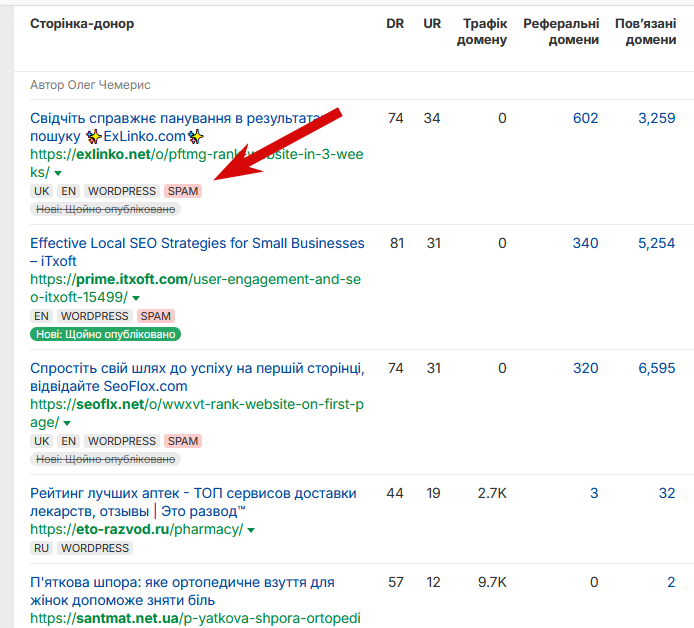This screenshot has width=694, height=628.
Task: Open linked domains value 32
Action: pyautogui.click(x=667, y=493)
